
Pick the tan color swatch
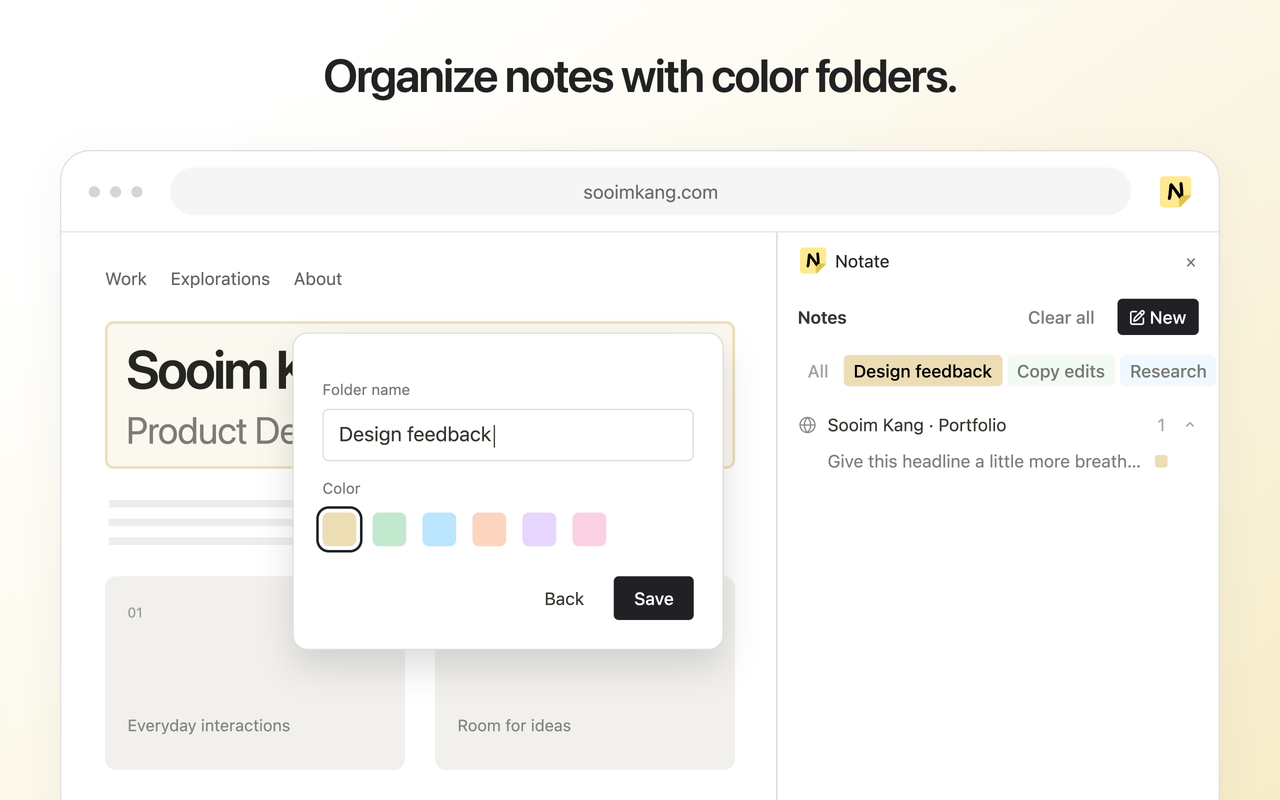pyautogui.click(x=339, y=529)
